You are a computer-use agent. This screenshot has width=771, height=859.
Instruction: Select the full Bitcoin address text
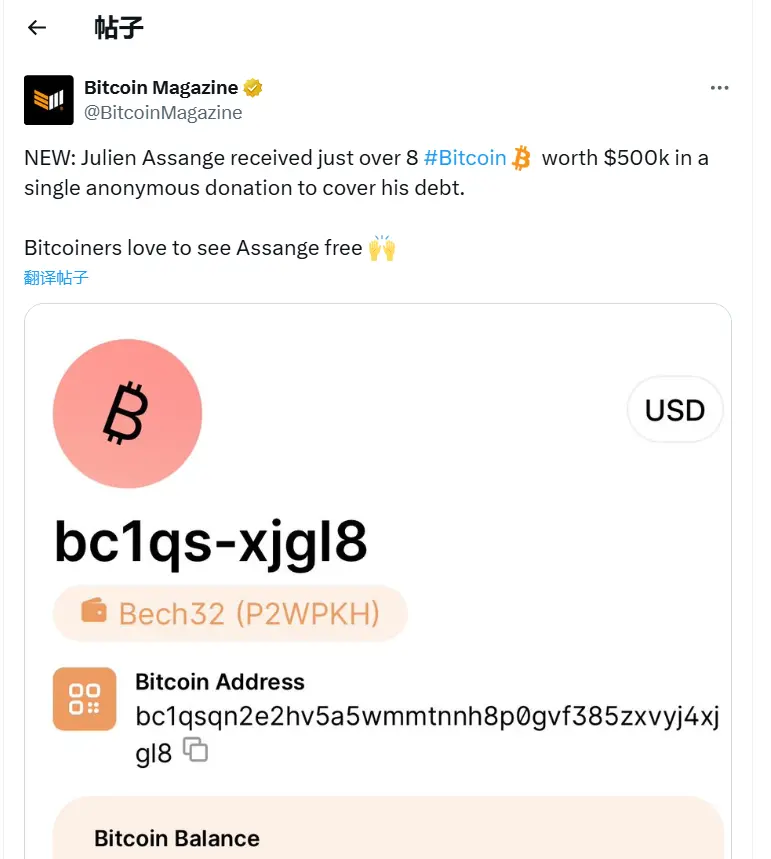(x=427, y=734)
